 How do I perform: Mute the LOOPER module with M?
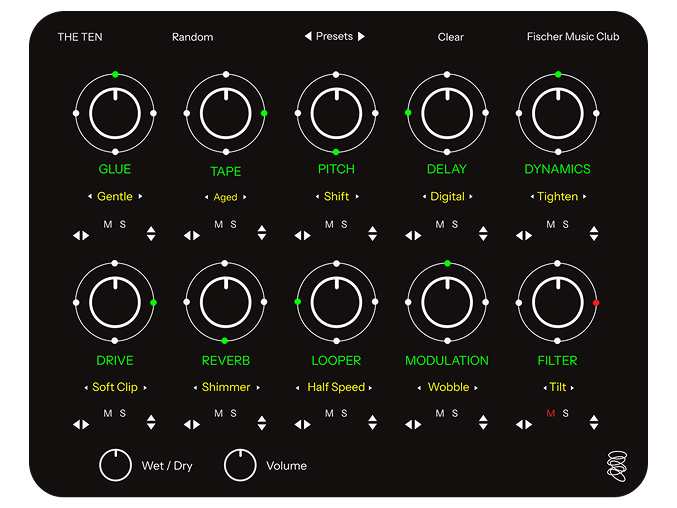click(x=329, y=413)
